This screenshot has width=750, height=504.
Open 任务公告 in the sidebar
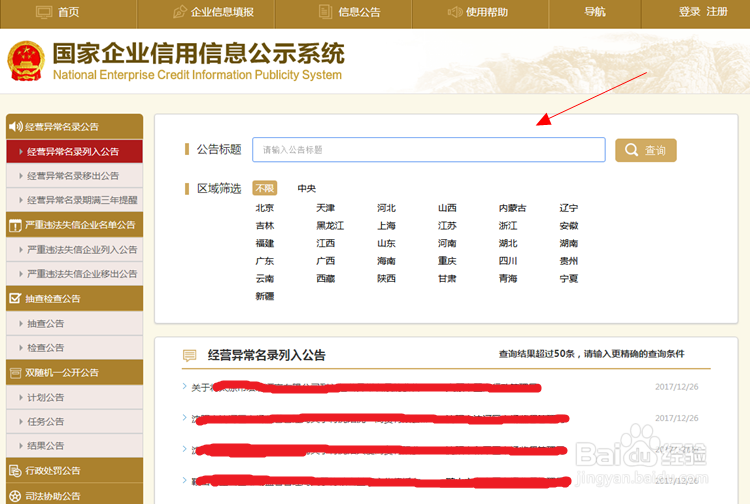click(75, 422)
